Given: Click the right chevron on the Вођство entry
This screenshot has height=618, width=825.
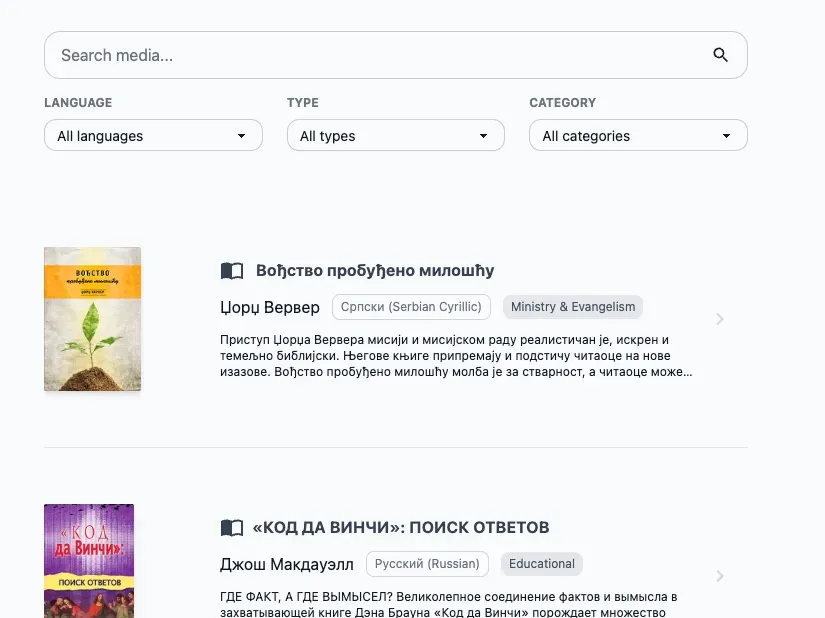Looking at the screenshot, I should click(720, 318).
